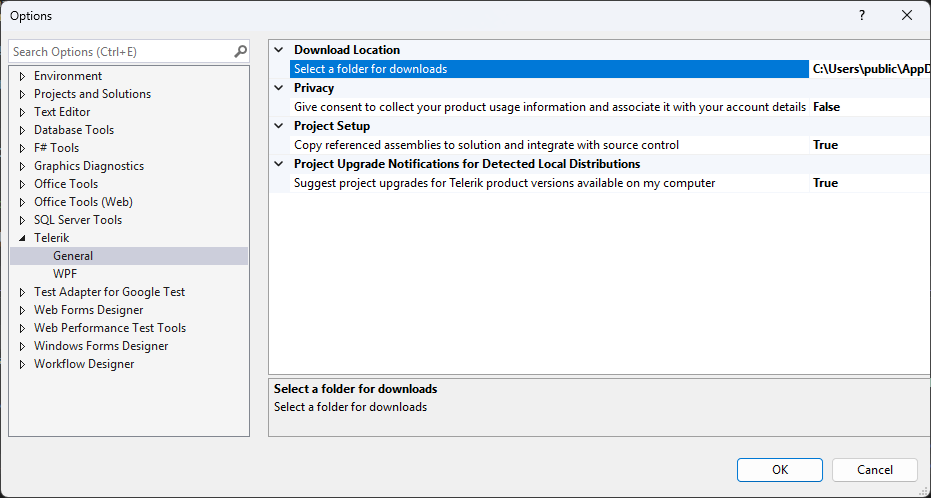This screenshot has height=498, width=931.
Task: Expand the Test Adapter for Google Test arrow
Action: (x=23, y=292)
